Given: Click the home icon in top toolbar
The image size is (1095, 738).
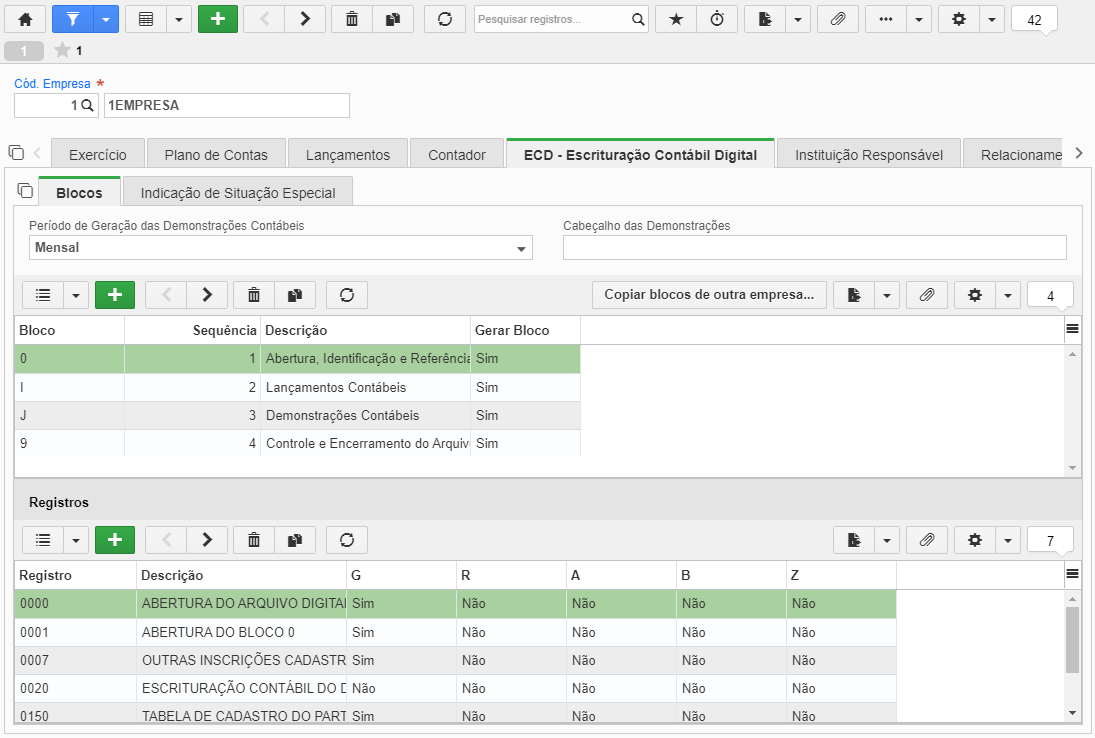Looking at the screenshot, I should coord(25,20).
